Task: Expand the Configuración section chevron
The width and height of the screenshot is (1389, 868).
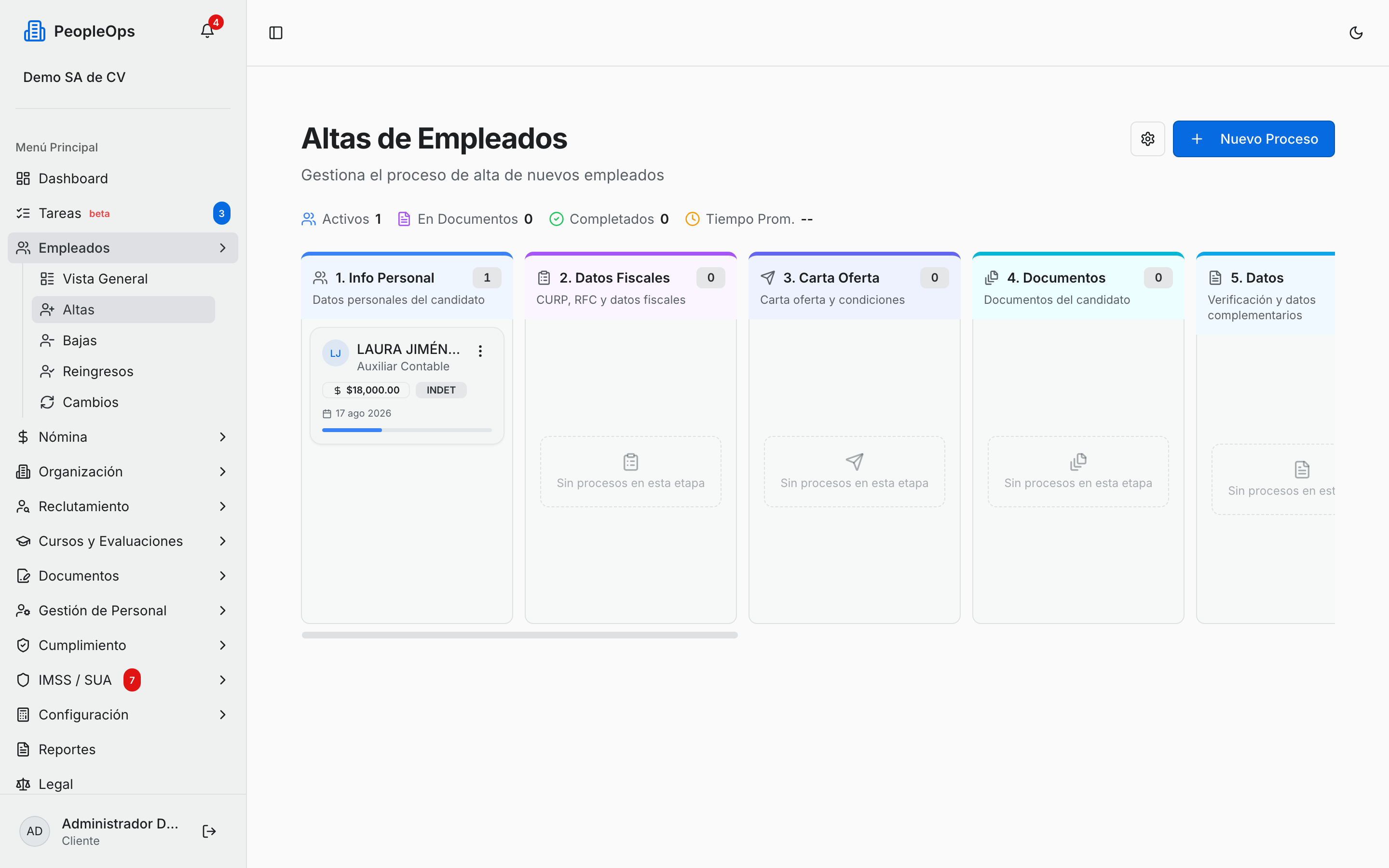Action: coord(223,715)
